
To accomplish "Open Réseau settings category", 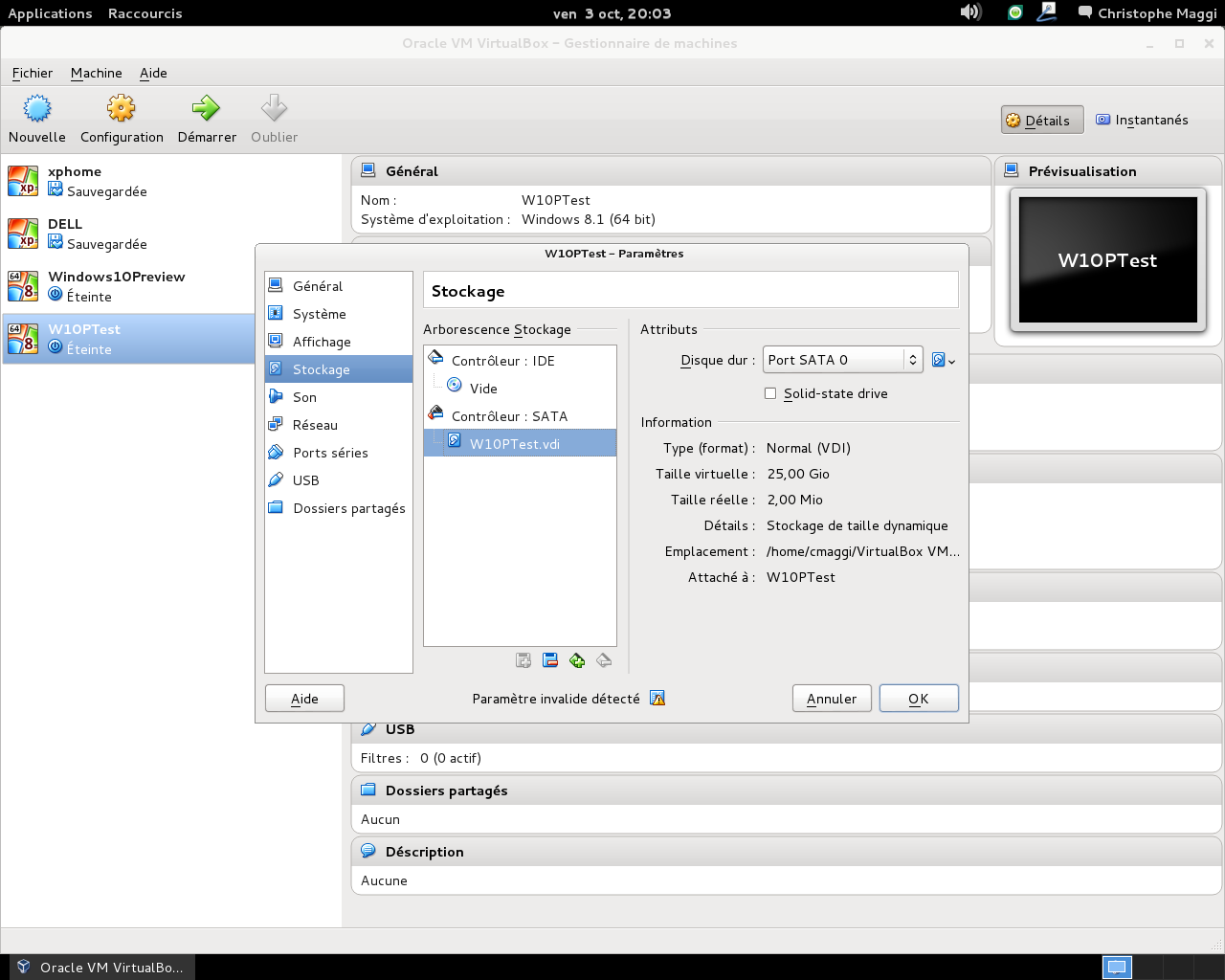I will 339,425.
